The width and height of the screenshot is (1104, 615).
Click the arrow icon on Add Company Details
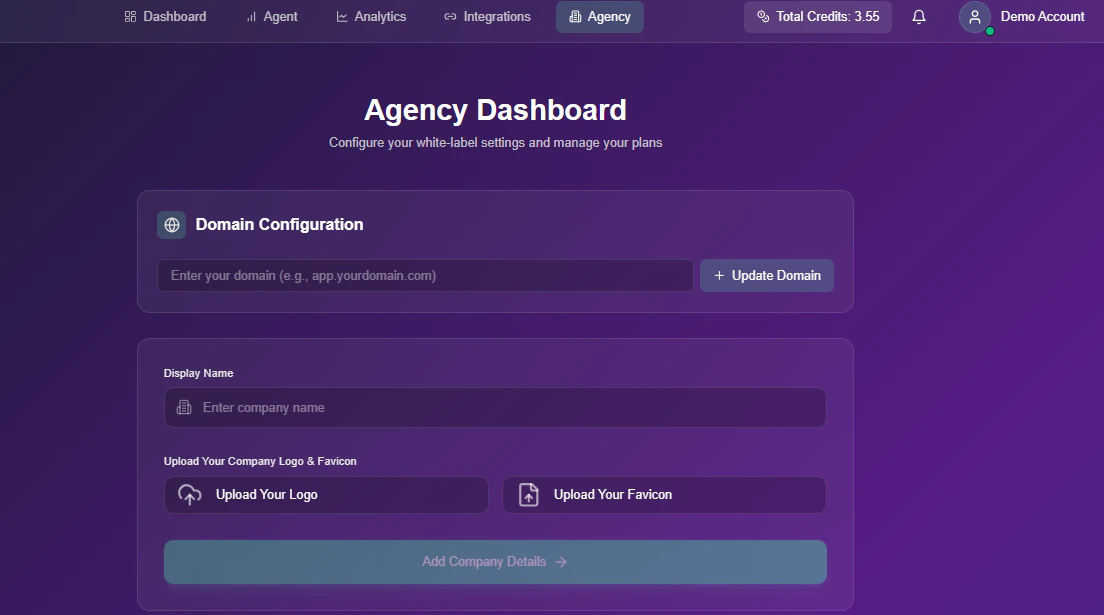coord(560,561)
